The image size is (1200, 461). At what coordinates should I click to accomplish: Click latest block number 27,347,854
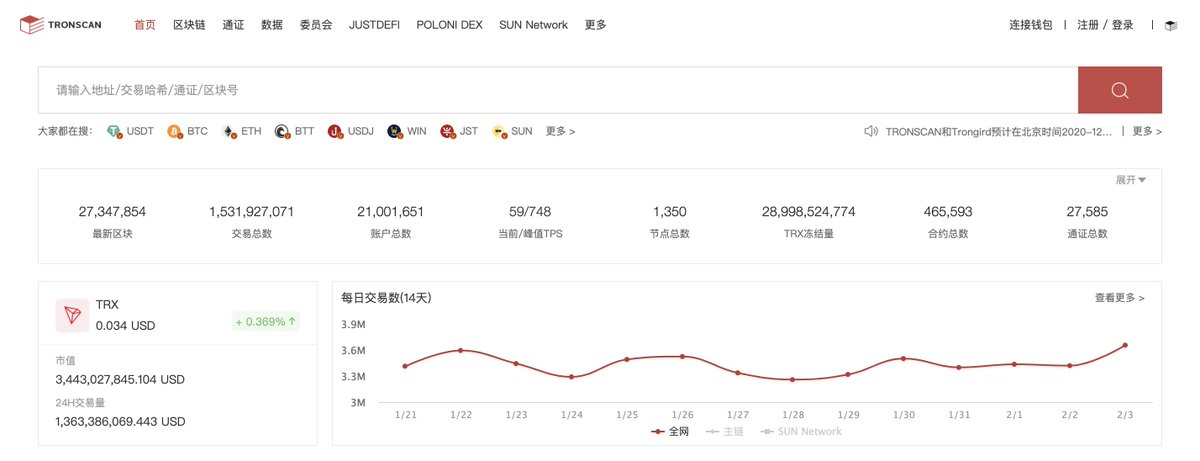click(112, 212)
